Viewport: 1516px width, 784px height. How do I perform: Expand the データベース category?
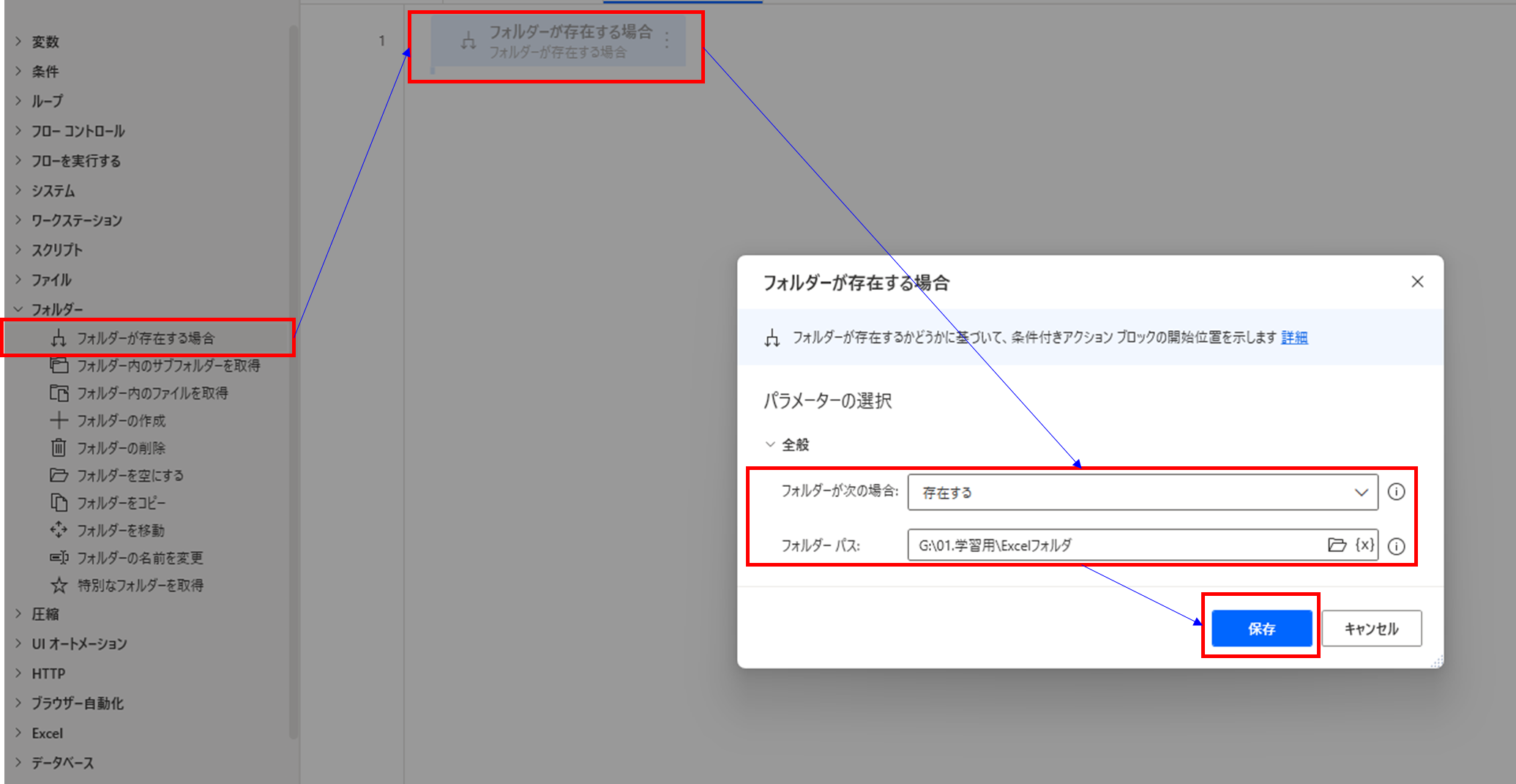point(18,762)
